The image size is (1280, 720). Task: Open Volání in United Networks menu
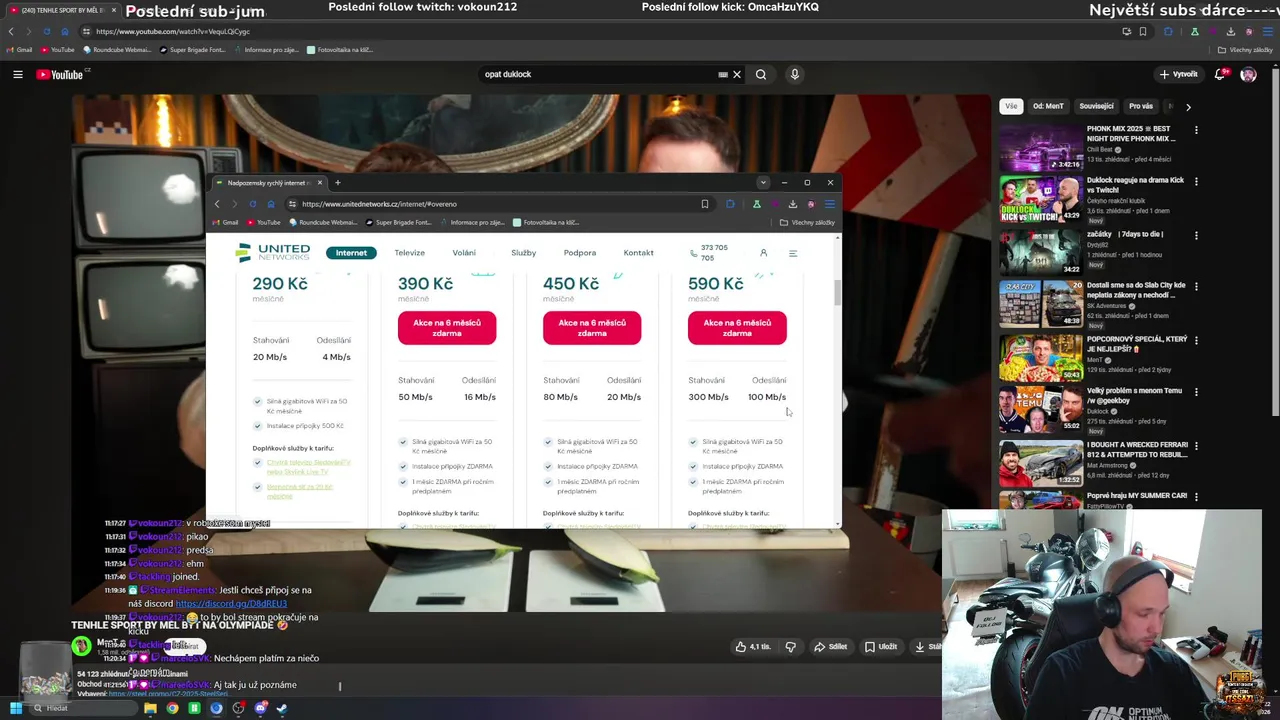pyautogui.click(x=464, y=253)
